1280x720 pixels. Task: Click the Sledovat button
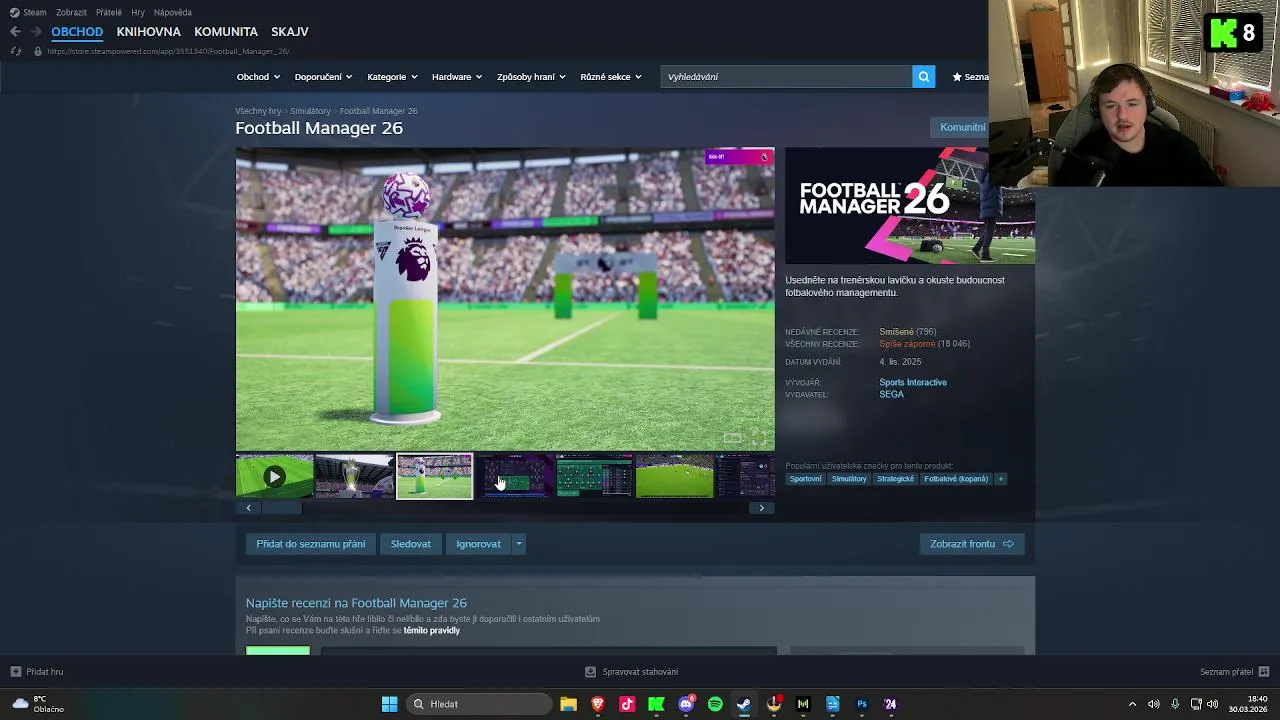(x=411, y=544)
